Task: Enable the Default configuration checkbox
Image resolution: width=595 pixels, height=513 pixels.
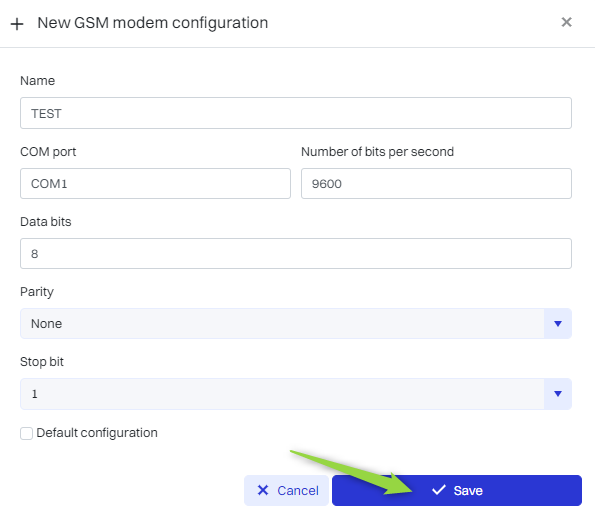Action: click(26, 433)
